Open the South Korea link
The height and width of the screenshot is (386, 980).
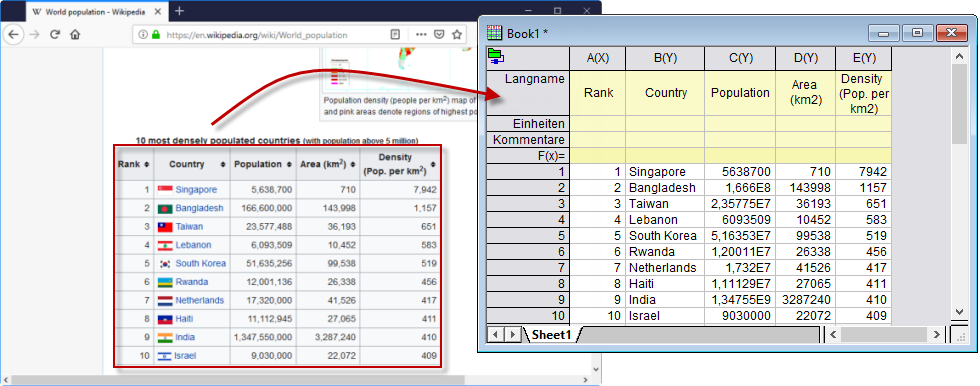pyautogui.click(x=201, y=264)
